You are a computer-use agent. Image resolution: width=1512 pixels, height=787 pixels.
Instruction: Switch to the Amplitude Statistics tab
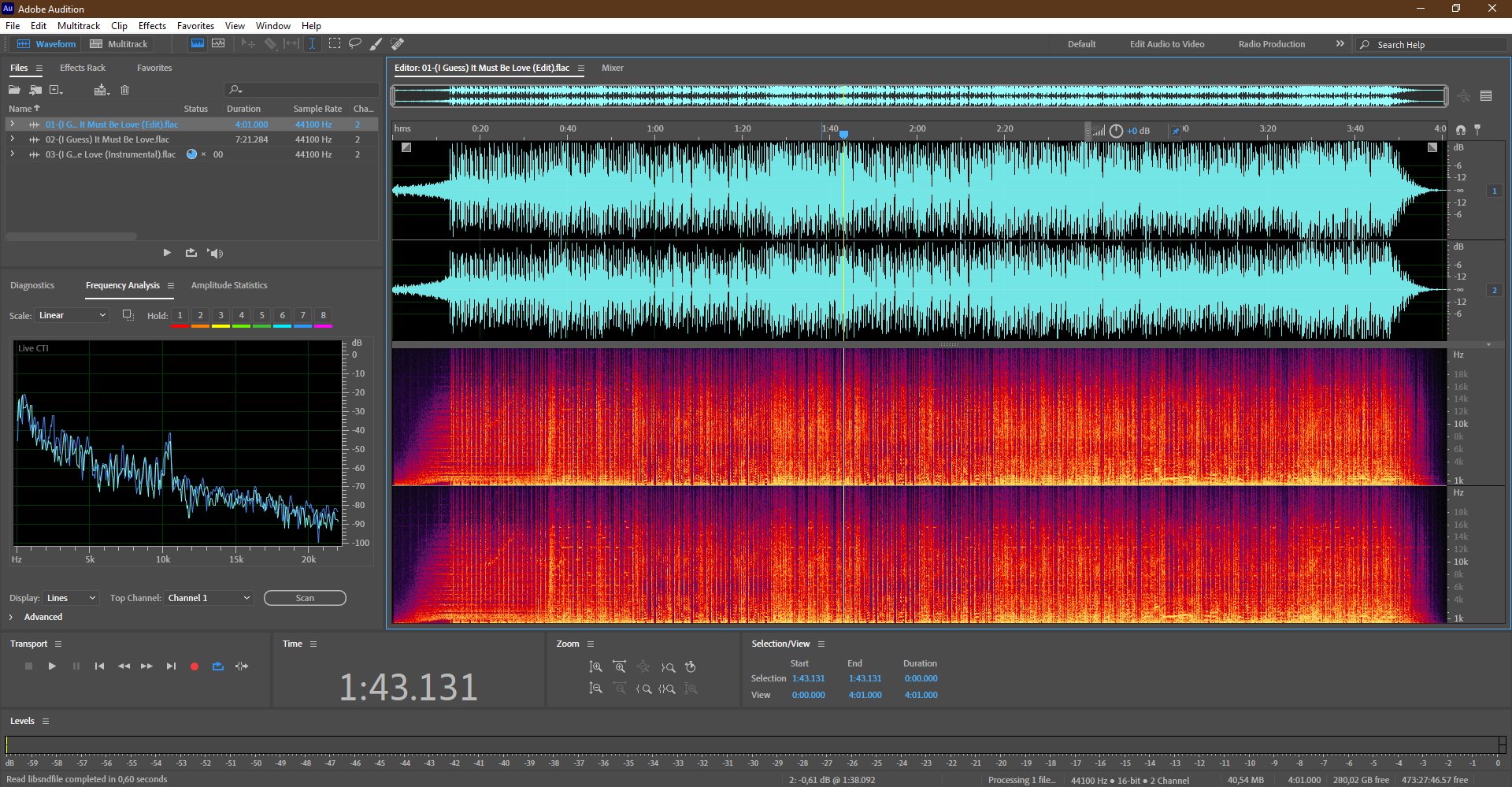[229, 285]
